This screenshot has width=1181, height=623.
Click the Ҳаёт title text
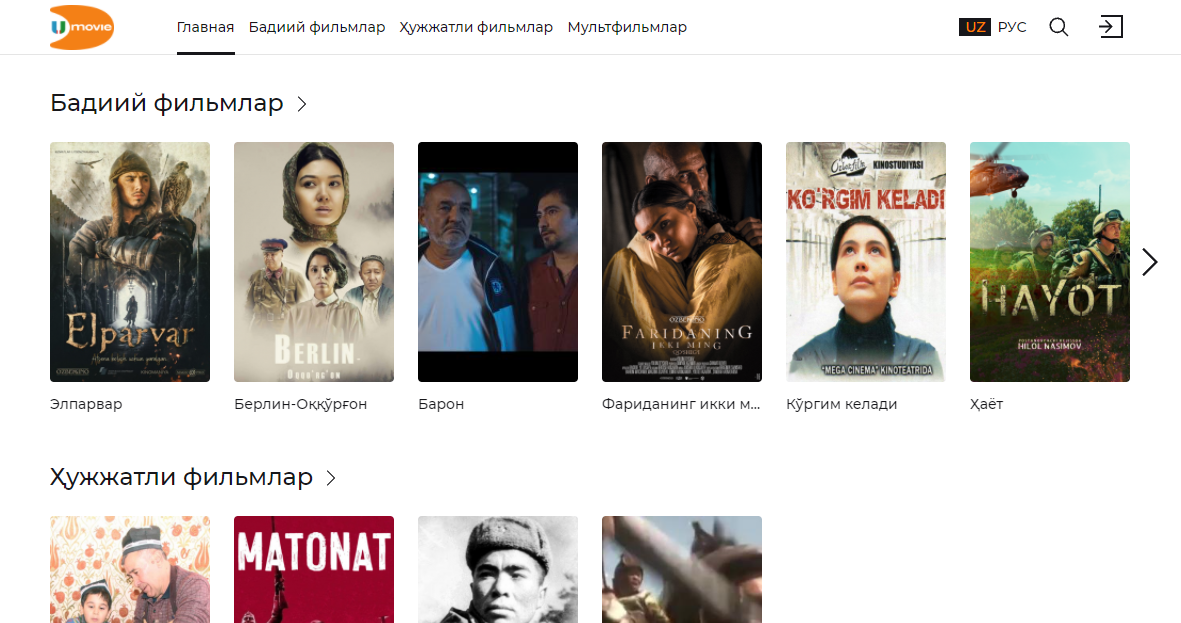(986, 405)
